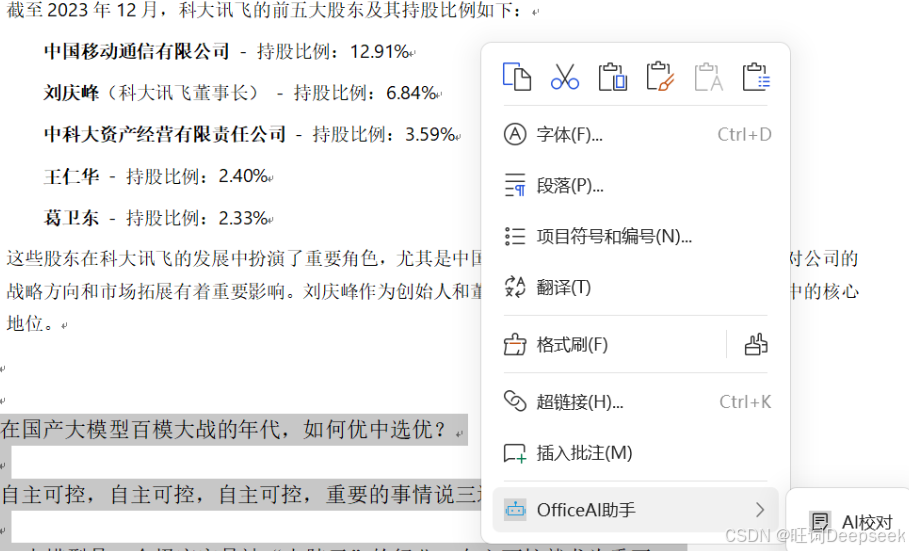Click the insert comment bubble icon
The height and width of the screenshot is (551, 909).
click(x=515, y=453)
